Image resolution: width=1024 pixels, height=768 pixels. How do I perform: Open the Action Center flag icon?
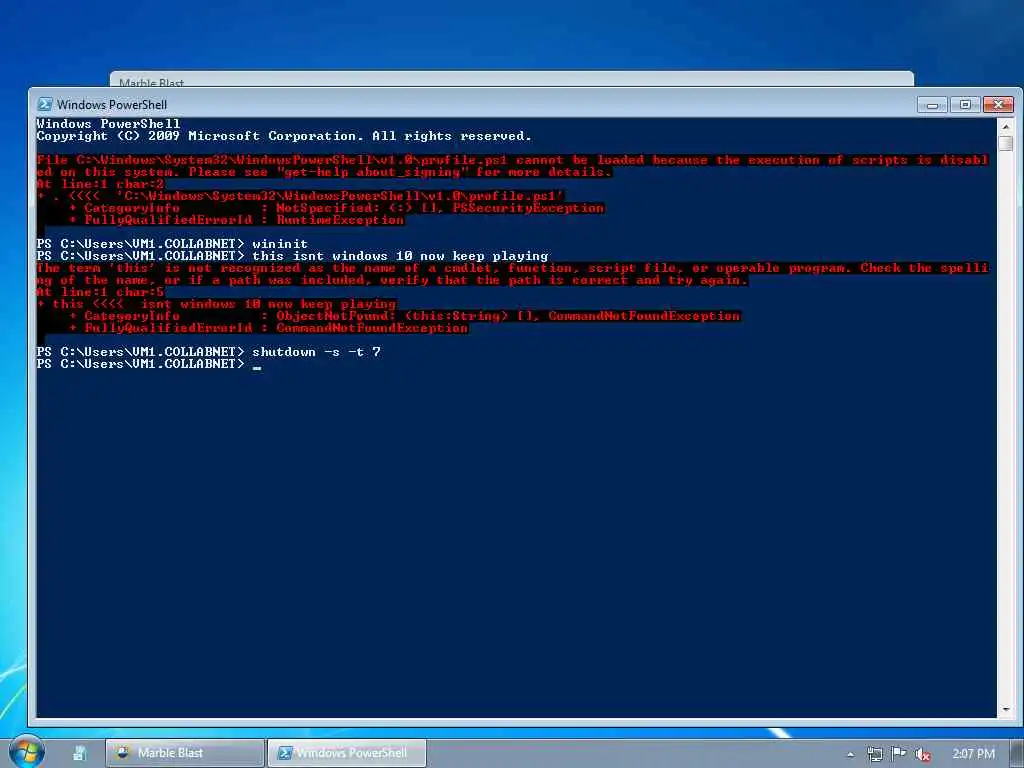(x=899, y=754)
